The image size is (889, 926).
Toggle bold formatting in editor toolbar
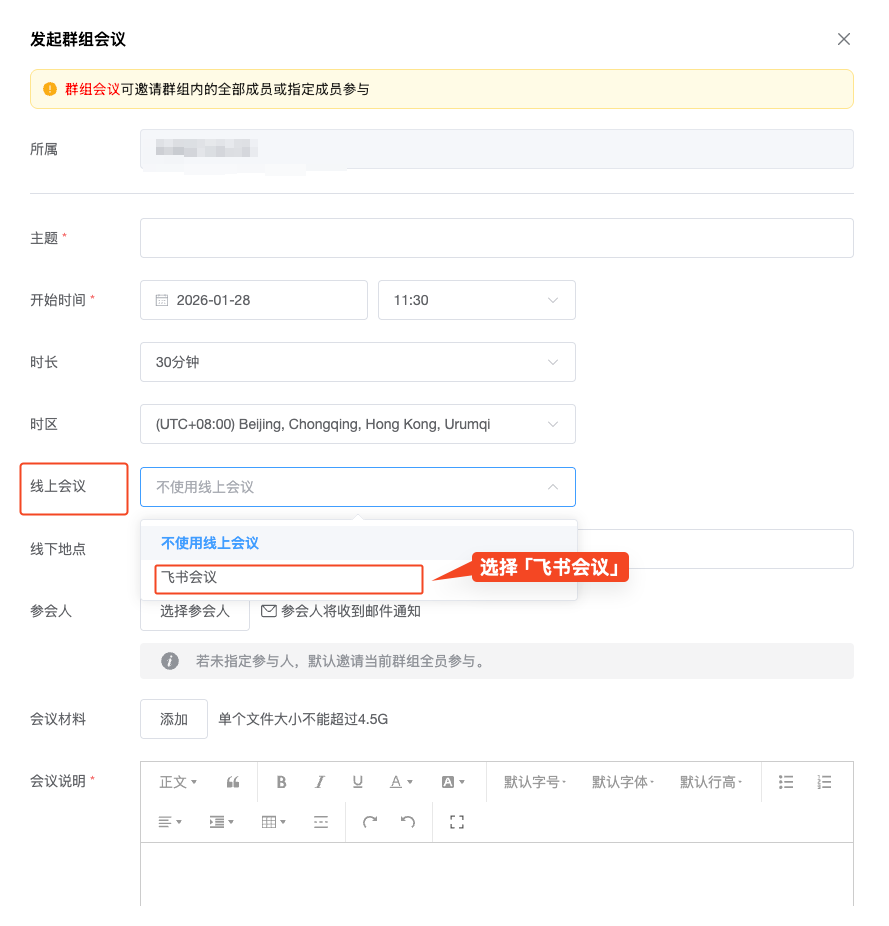point(282,782)
